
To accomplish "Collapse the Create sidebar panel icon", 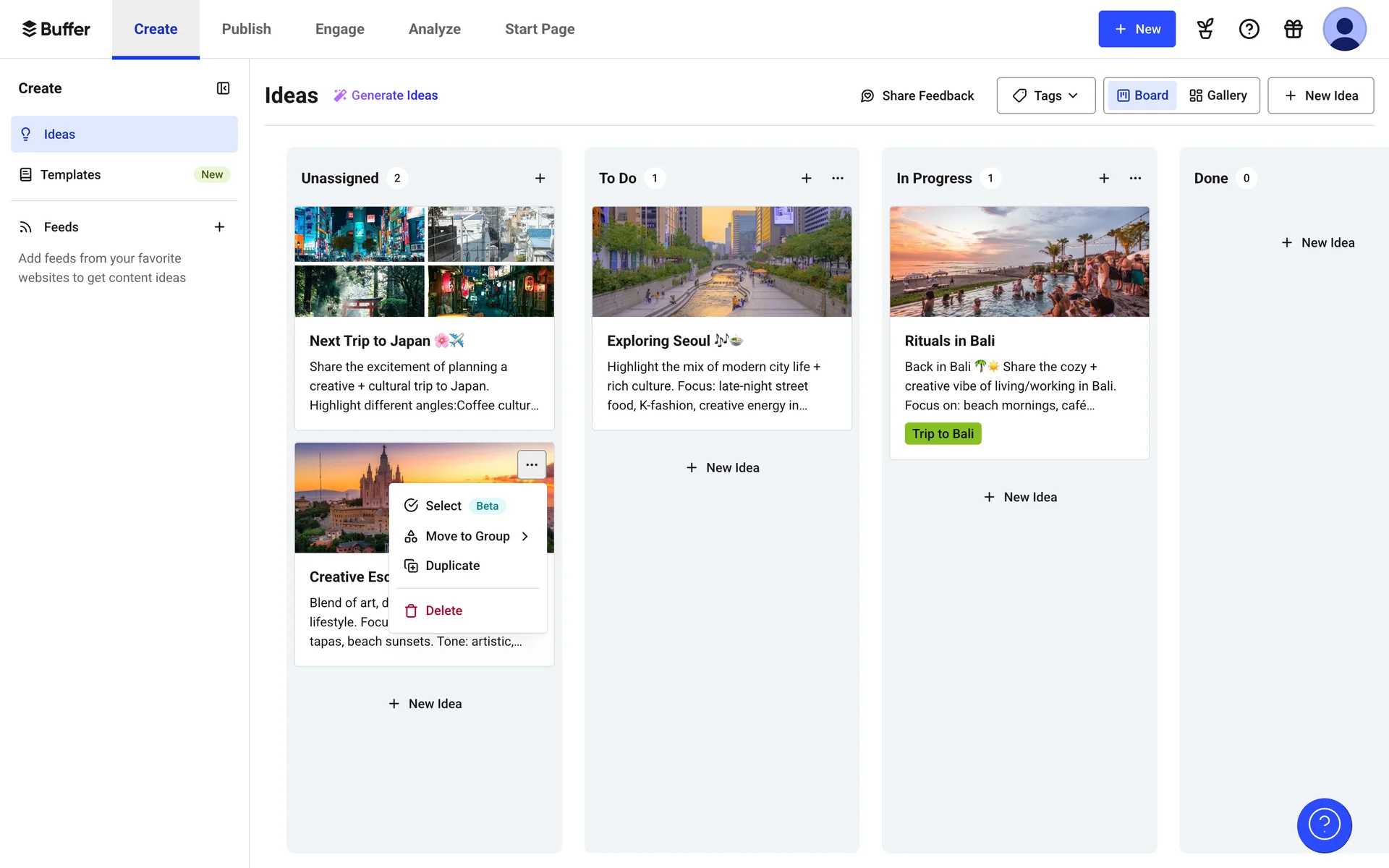I will (x=223, y=88).
